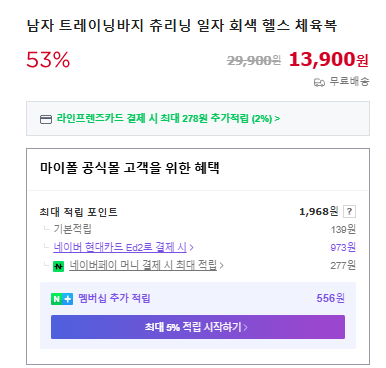Click the question mark help icon

coord(349,211)
